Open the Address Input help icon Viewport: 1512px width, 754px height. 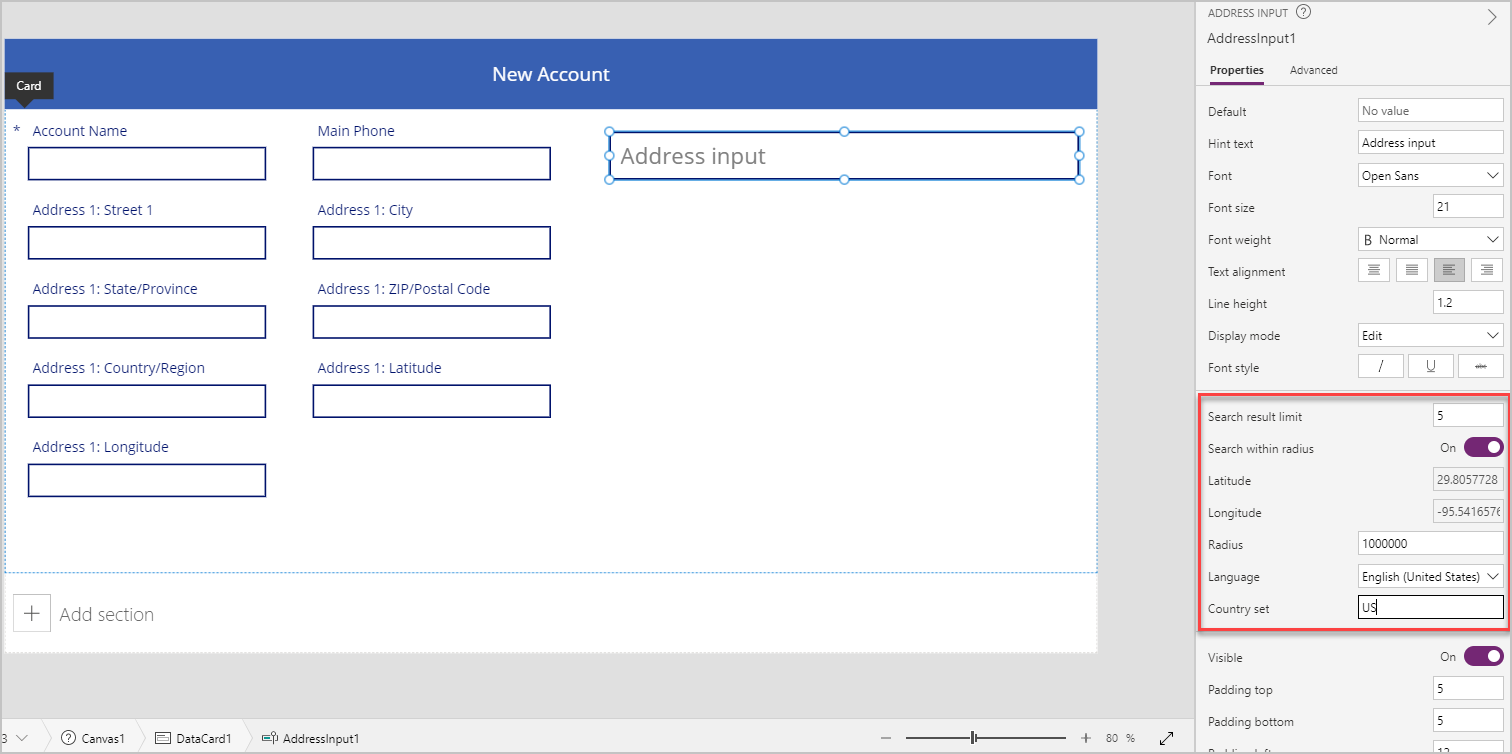point(1303,13)
